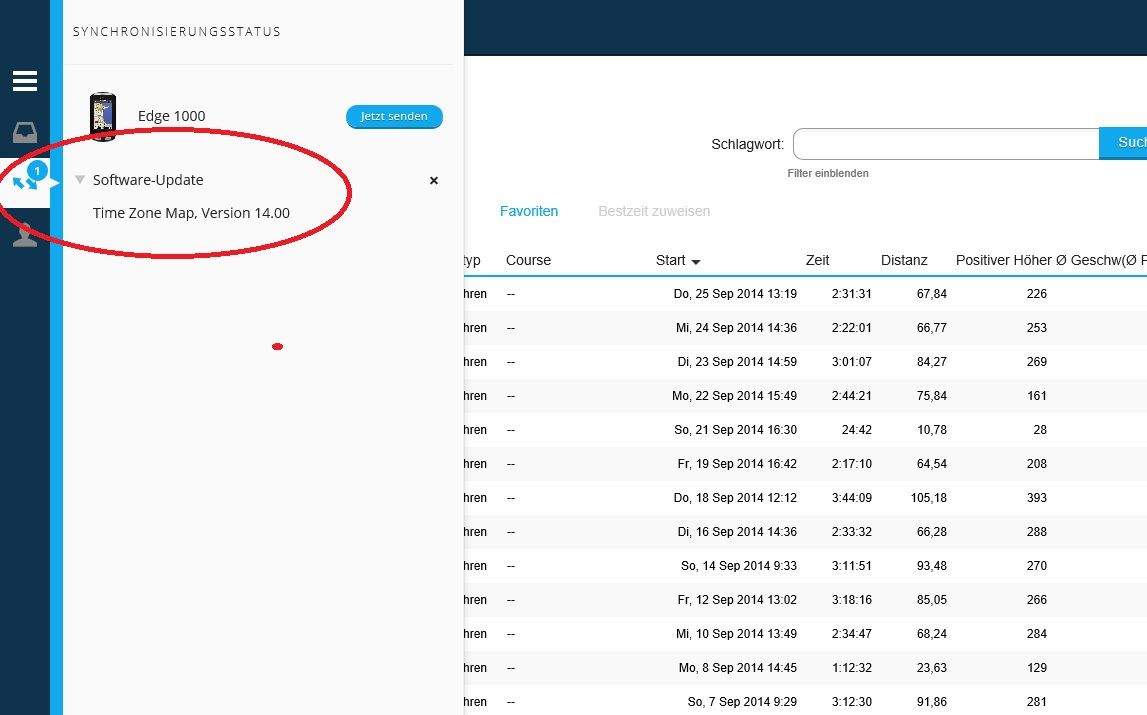Switch to the Favoriten tab
This screenshot has width=1147, height=715.
point(529,211)
